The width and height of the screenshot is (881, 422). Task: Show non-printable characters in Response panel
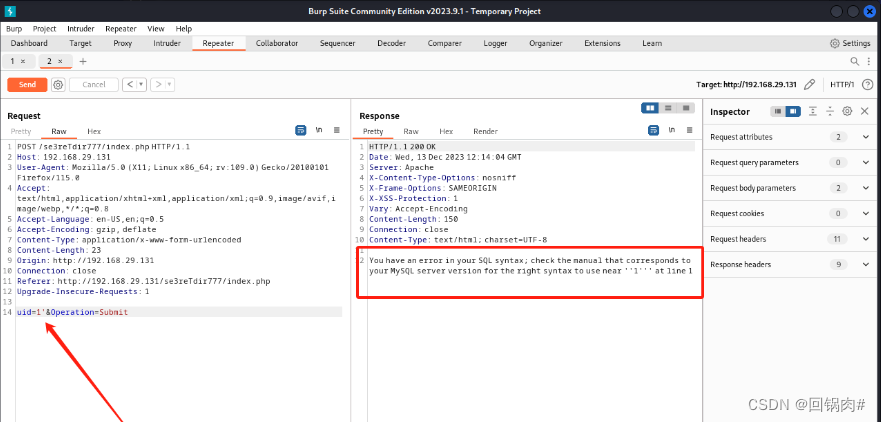pos(671,130)
